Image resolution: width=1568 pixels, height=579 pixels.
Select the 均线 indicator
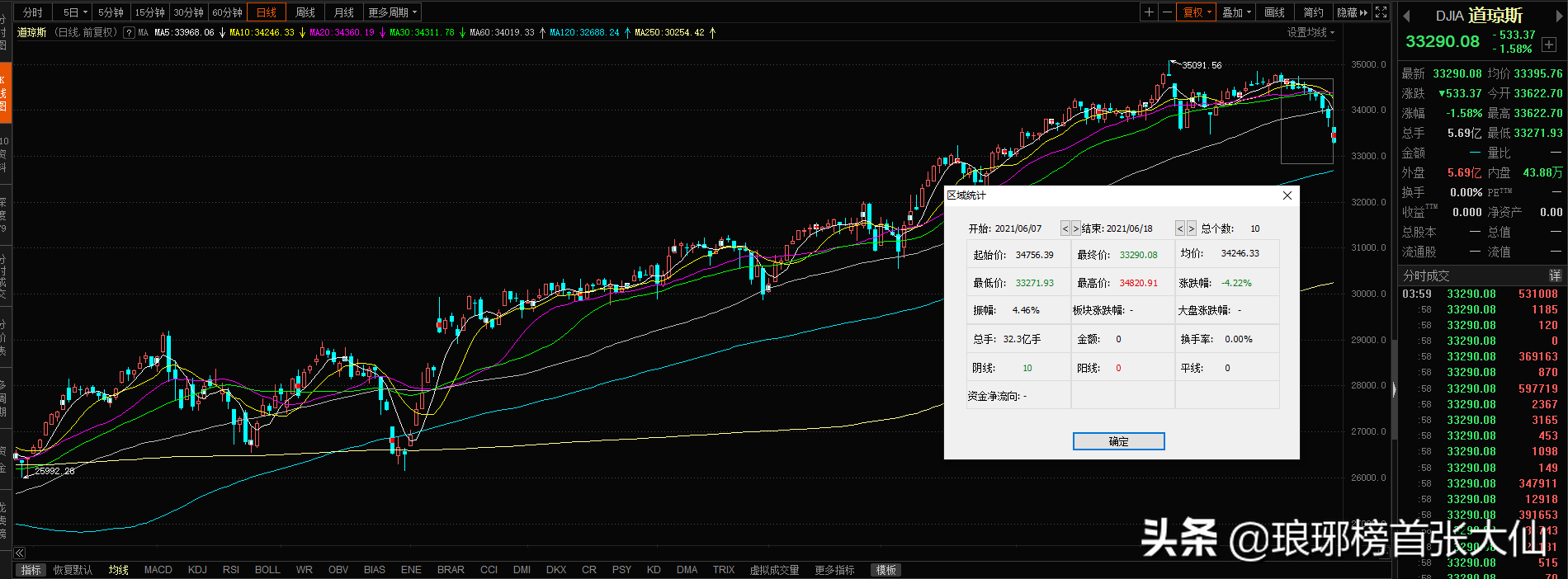[x=119, y=570]
